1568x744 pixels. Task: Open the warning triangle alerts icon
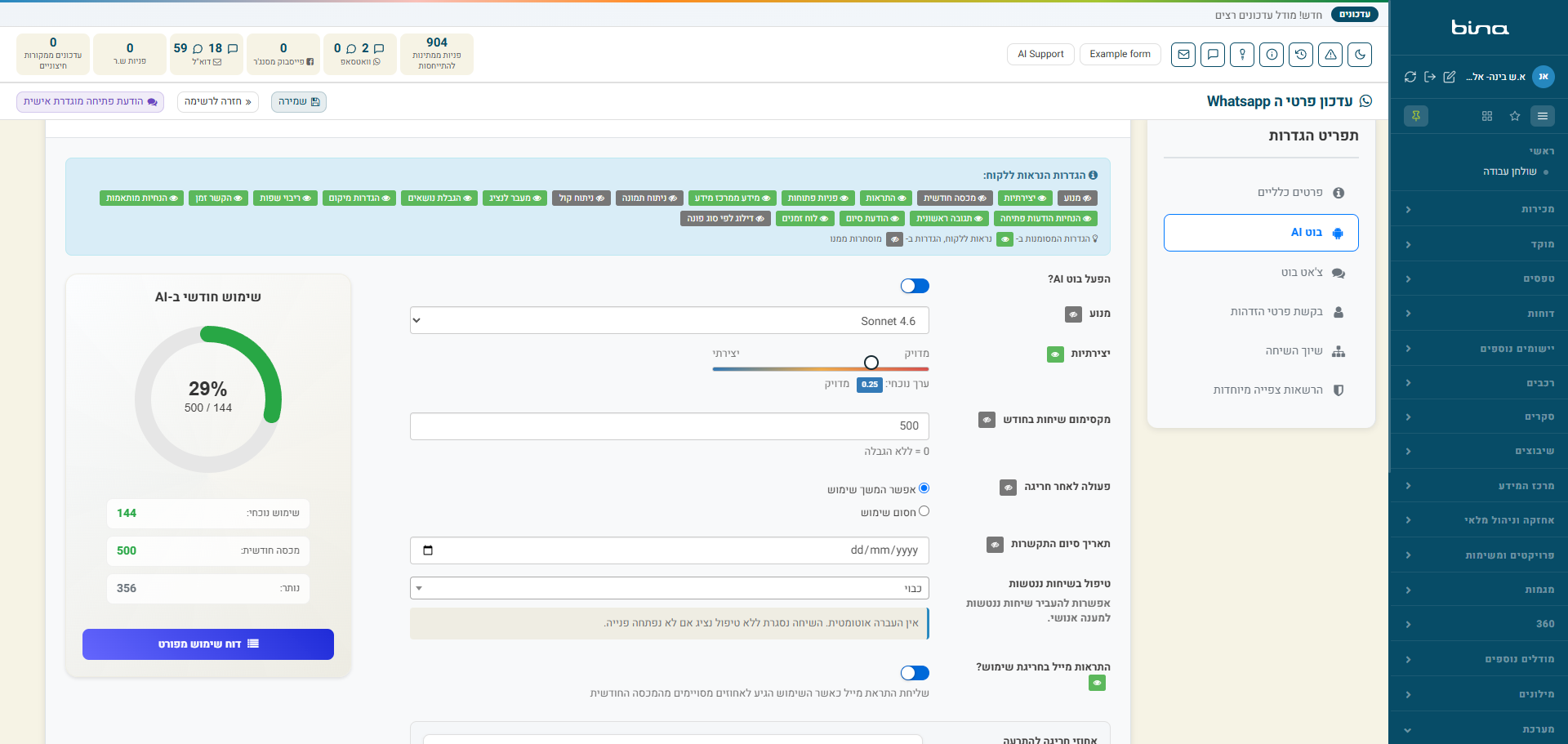(1330, 55)
